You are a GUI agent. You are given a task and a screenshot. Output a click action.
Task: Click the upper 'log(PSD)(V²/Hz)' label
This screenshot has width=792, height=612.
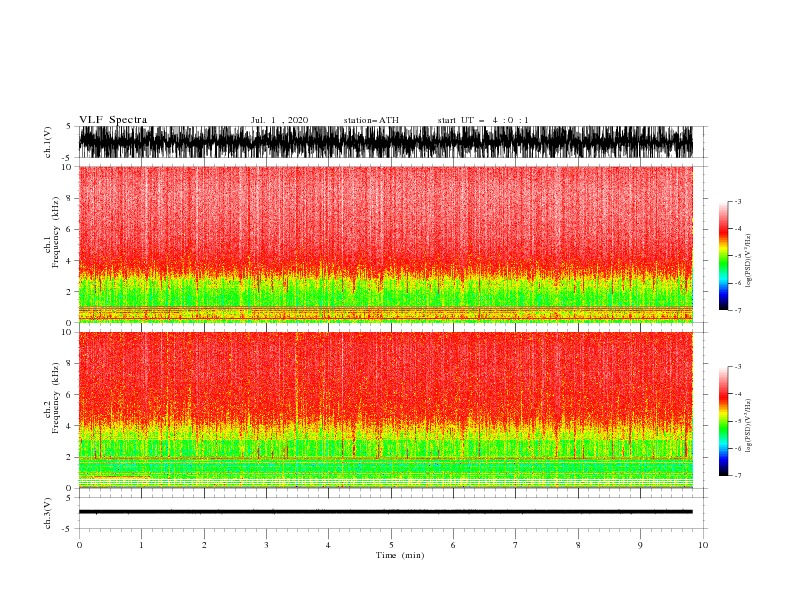(749, 261)
